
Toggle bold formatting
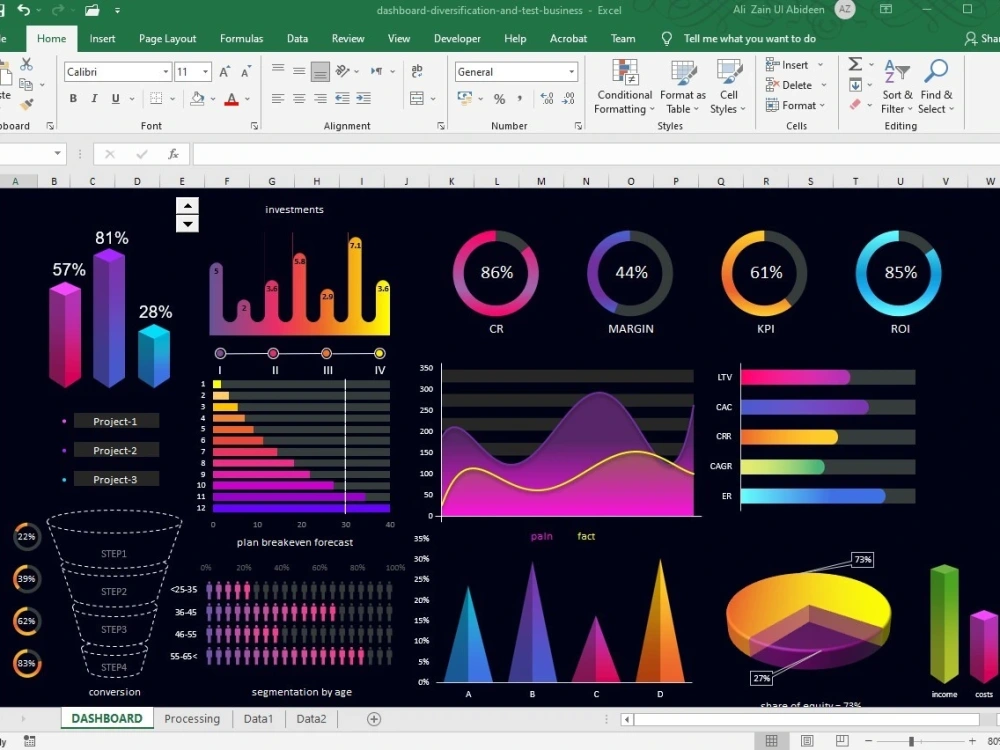pos(71,99)
